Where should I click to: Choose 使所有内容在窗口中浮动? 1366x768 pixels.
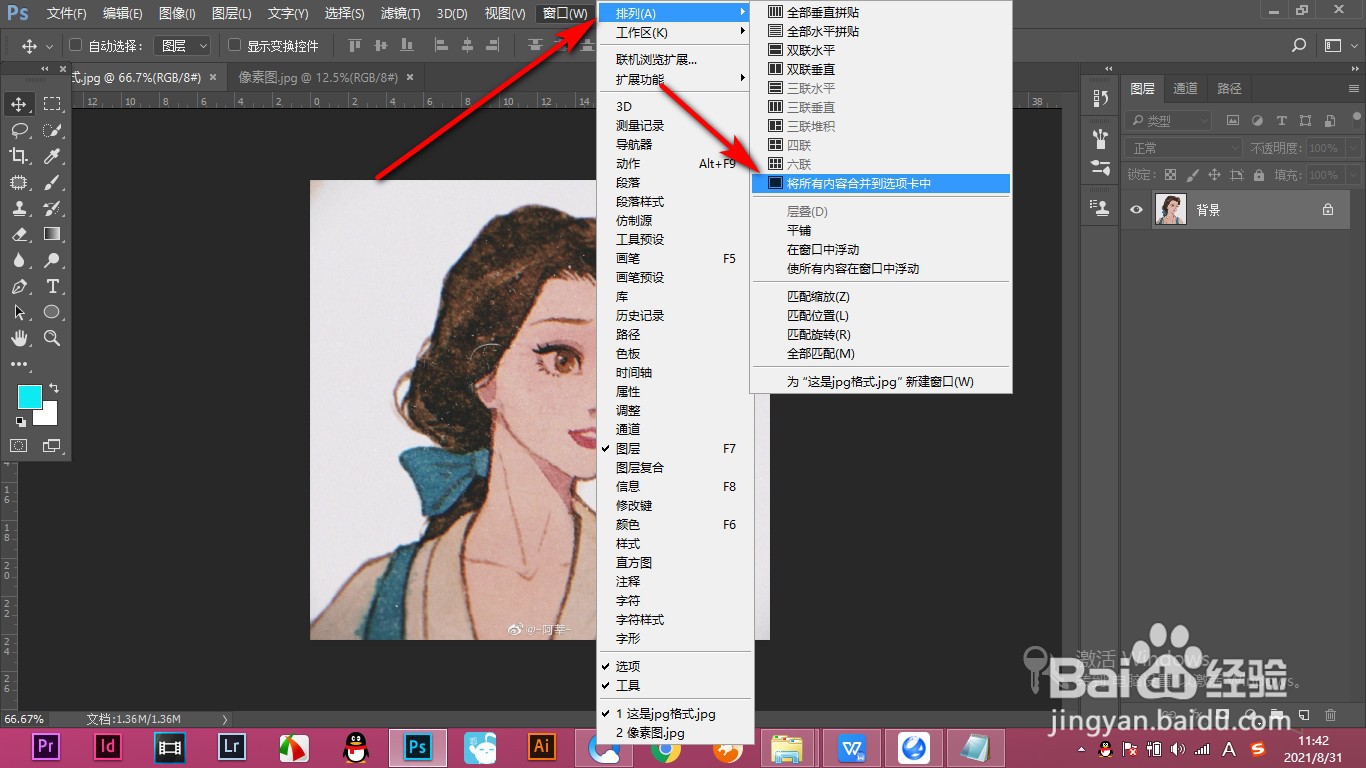(881, 269)
